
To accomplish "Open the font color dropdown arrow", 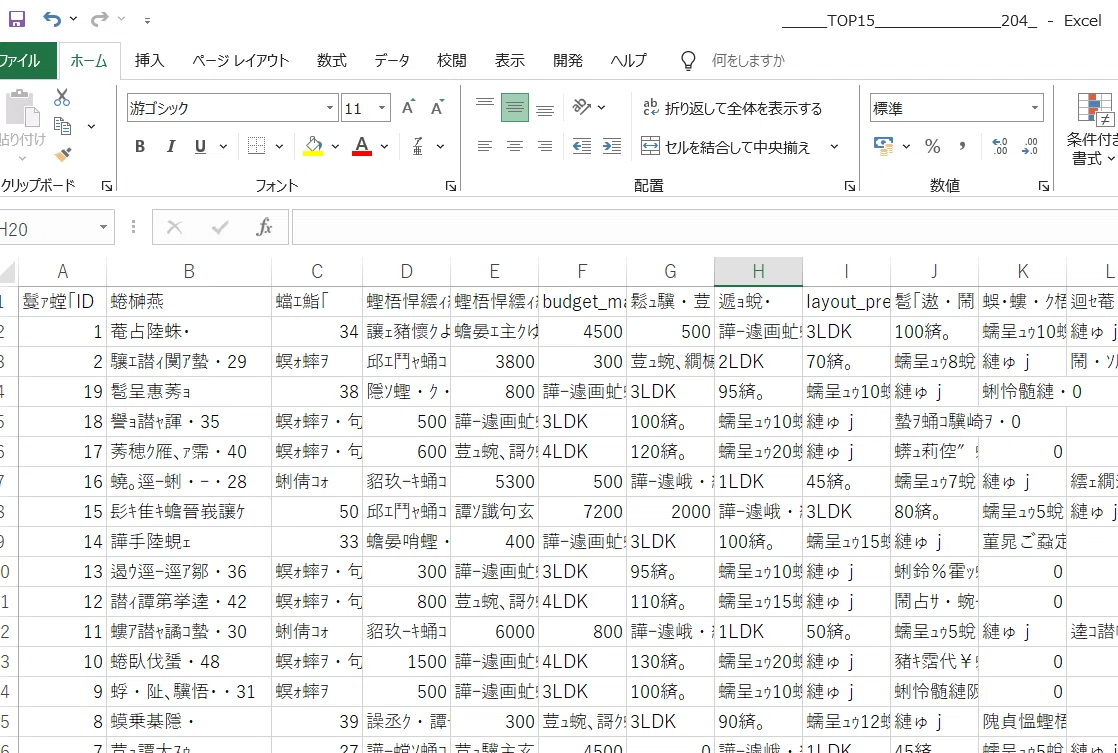I will click(x=384, y=146).
